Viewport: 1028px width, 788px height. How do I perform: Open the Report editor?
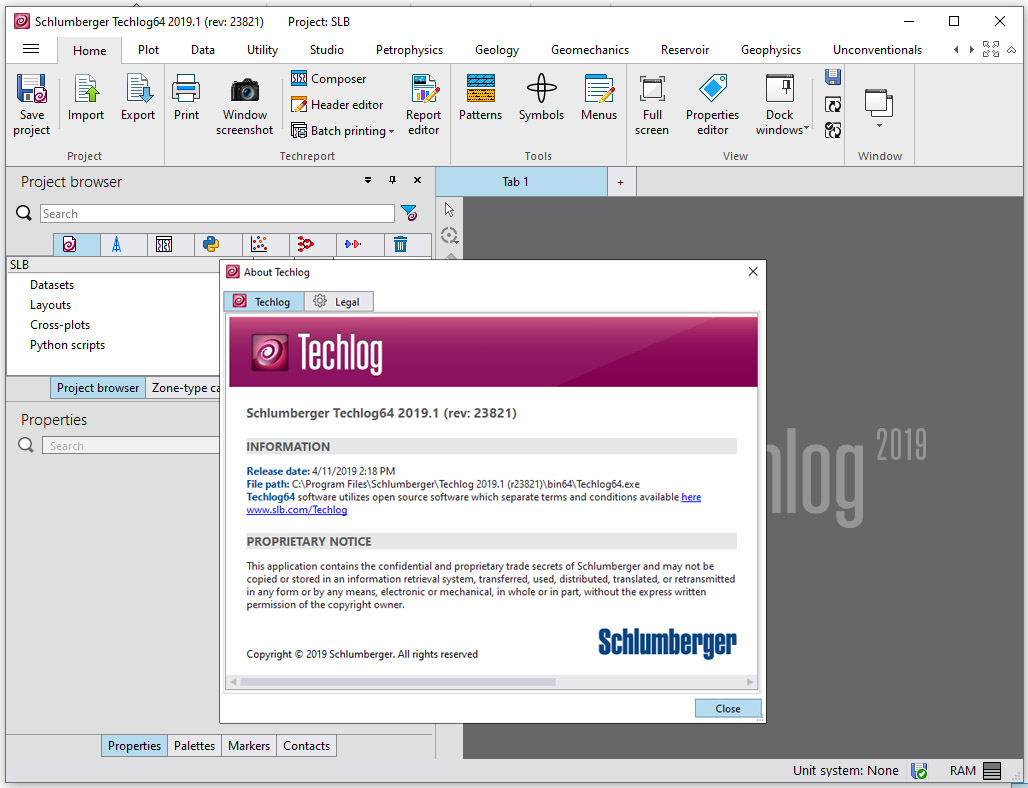(423, 103)
